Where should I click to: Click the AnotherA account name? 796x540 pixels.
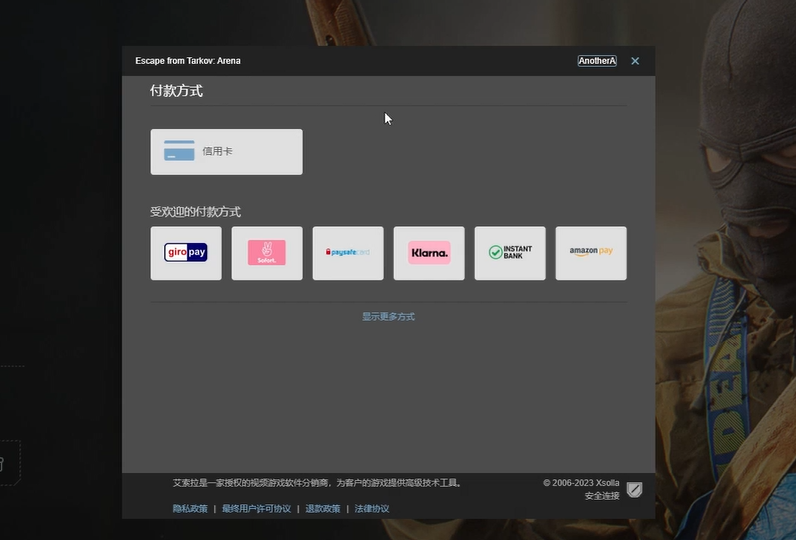597,61
